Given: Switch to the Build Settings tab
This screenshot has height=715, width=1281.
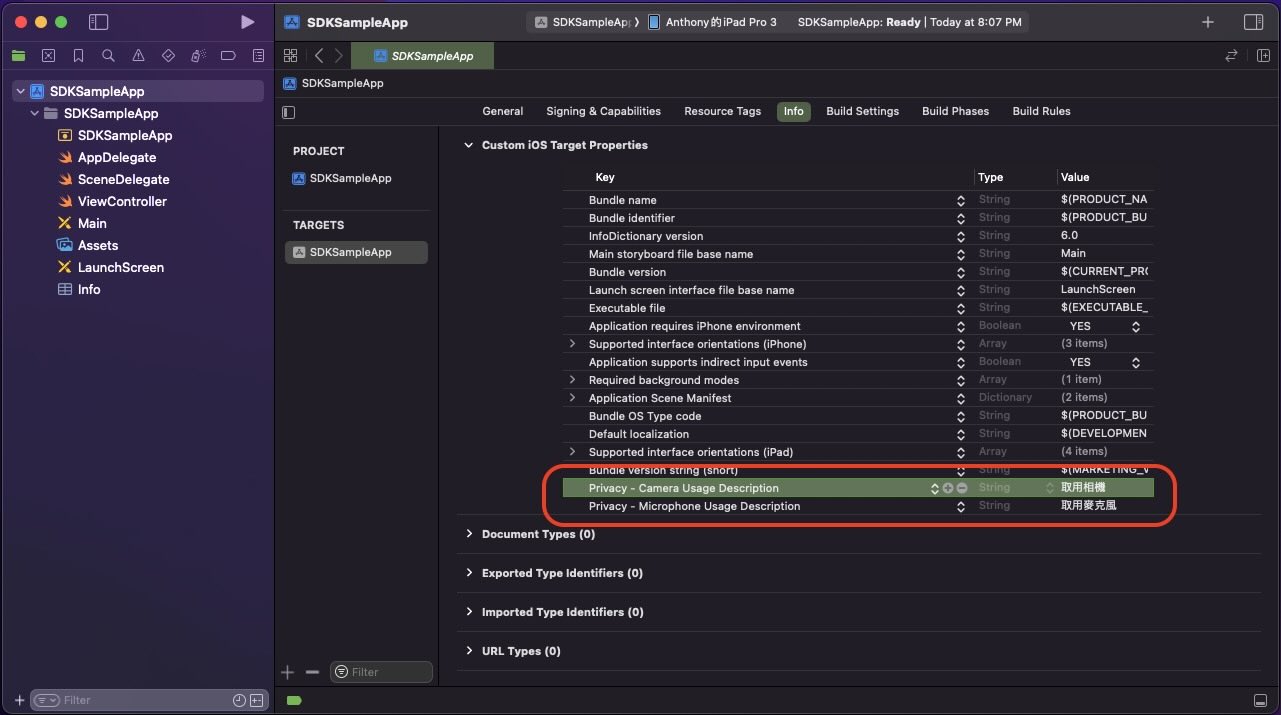Looking at the screenshot, I should point(862,111).
